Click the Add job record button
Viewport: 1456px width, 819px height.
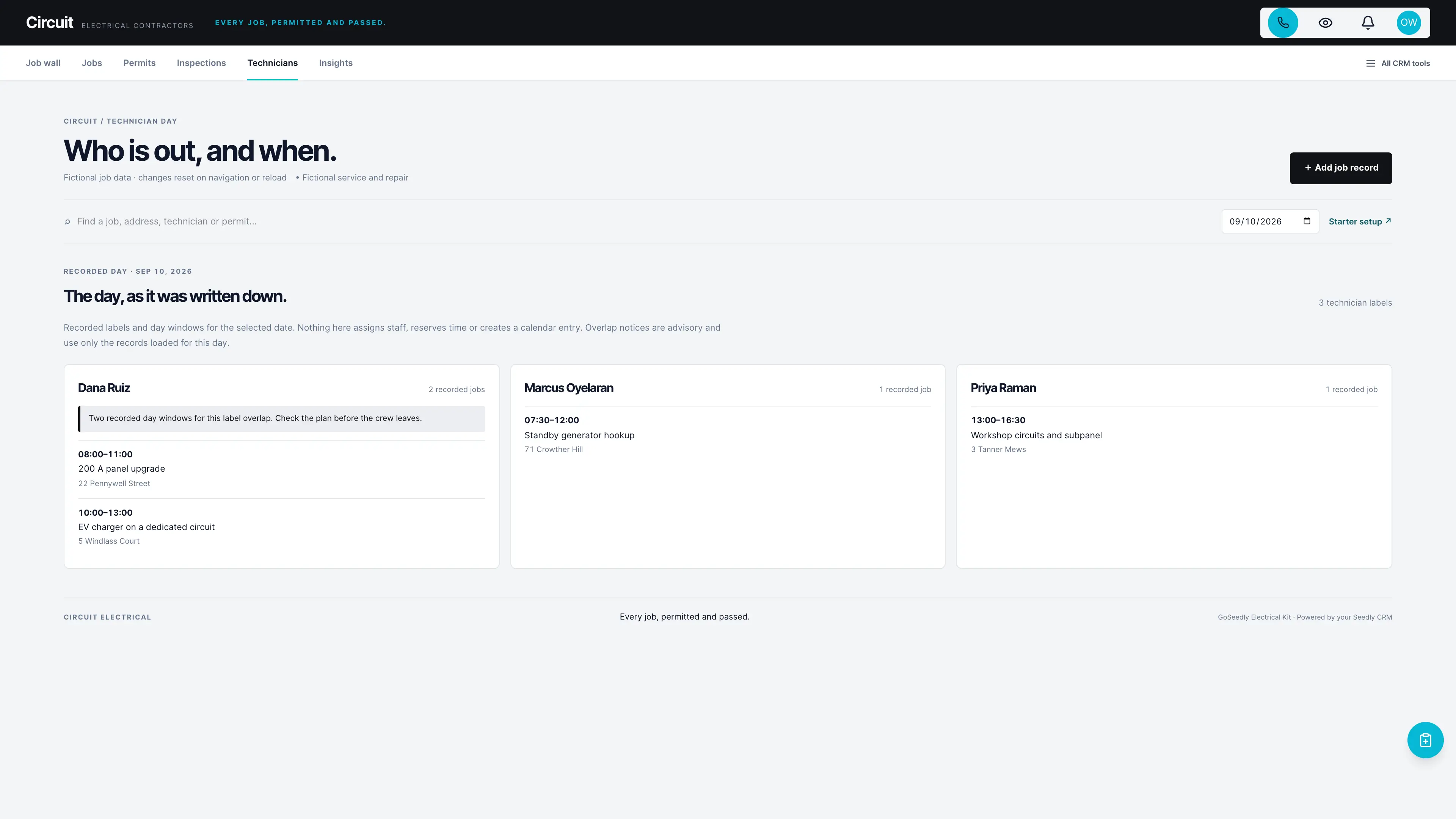(x=1341, y=168)
